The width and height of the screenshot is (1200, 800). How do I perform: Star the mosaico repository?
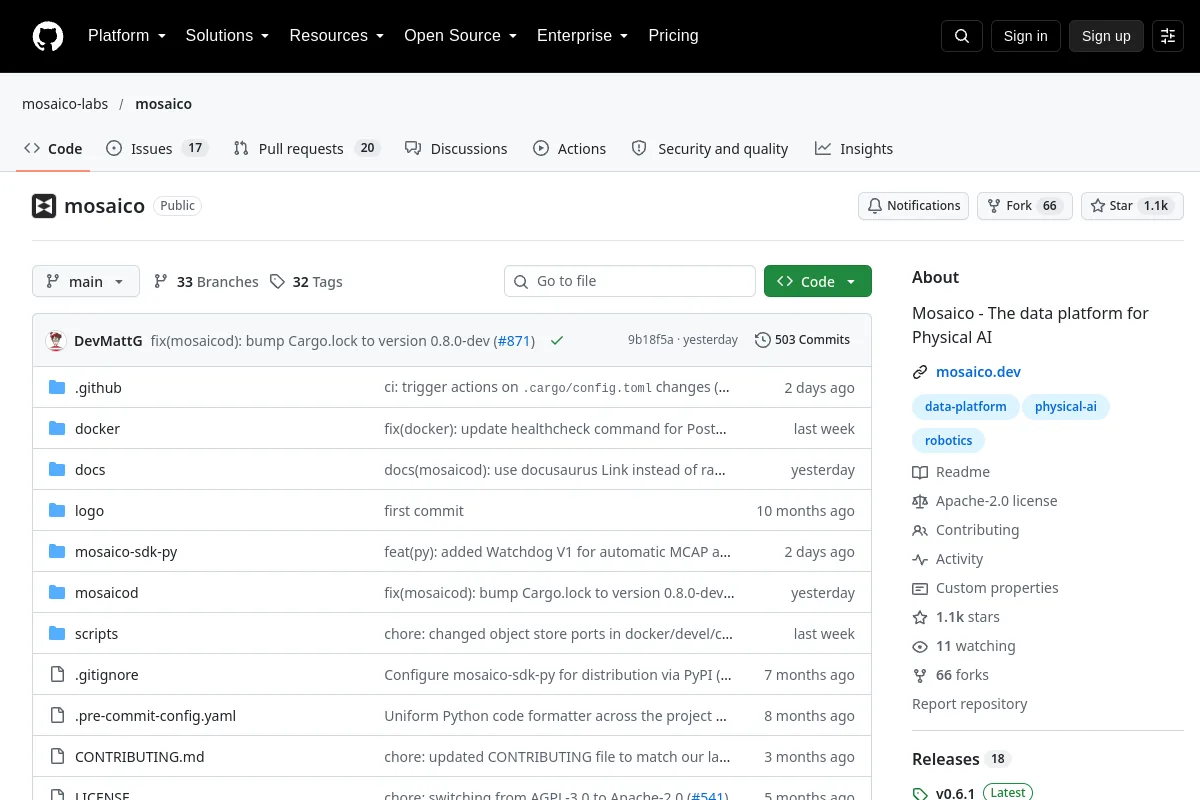(1132, 206)
